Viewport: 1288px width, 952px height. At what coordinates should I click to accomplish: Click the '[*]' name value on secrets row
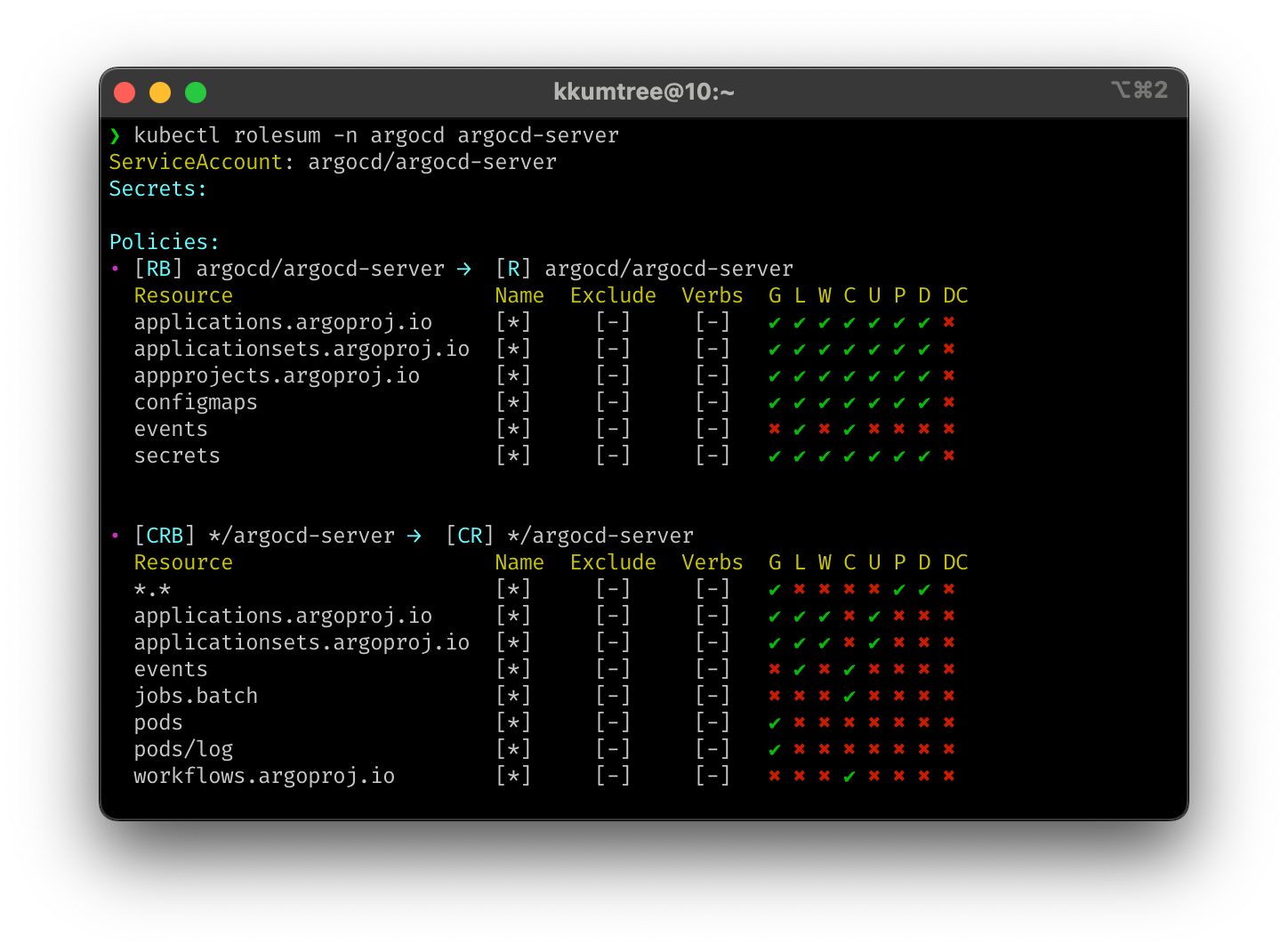(x=513, y=456)
